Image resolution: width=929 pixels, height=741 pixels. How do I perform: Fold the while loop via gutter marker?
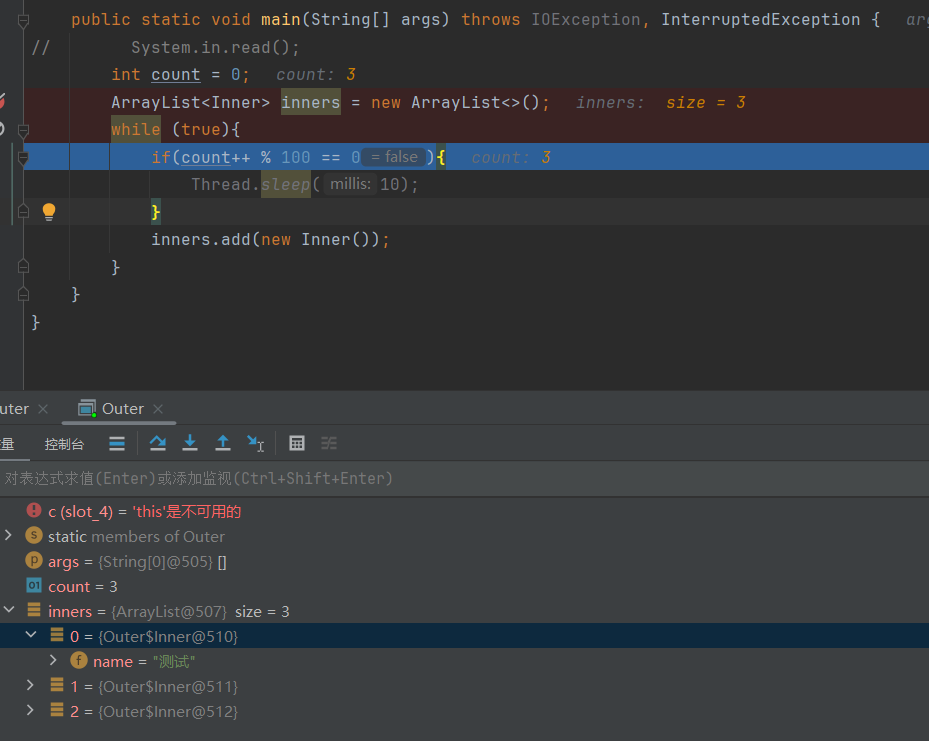coord(23,130)
